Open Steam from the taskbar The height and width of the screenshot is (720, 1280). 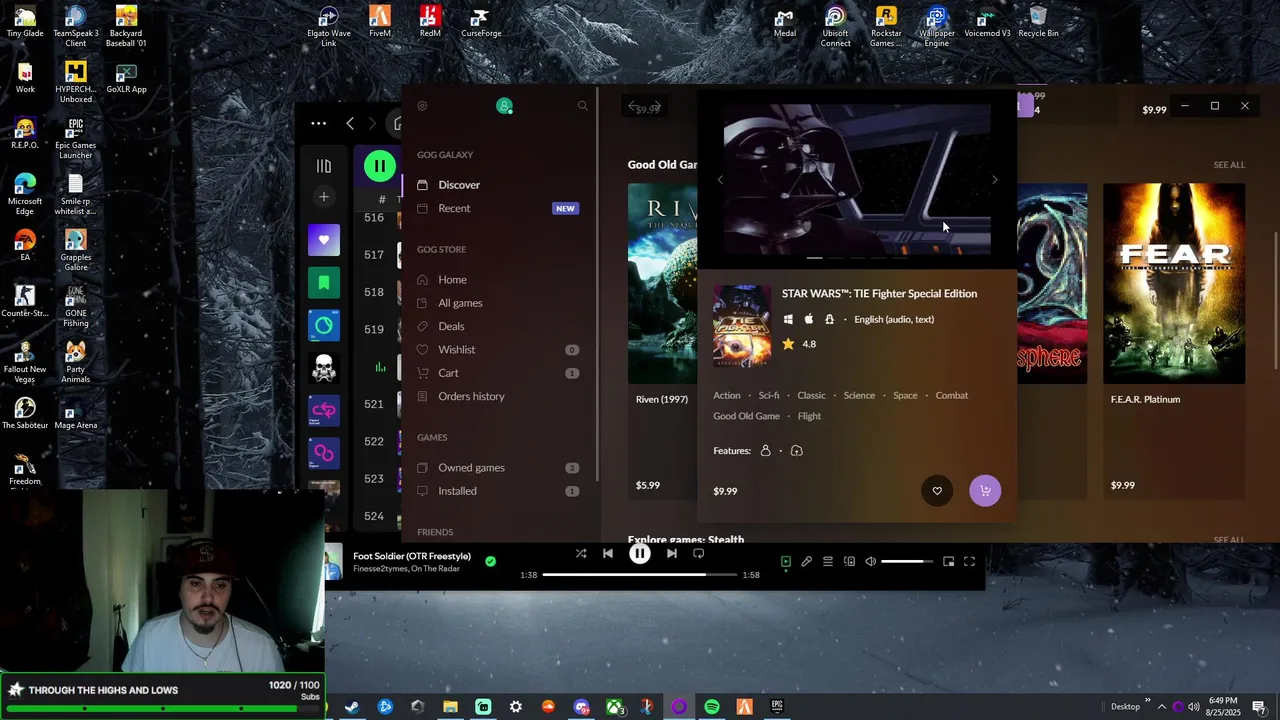tap(352, 707)
